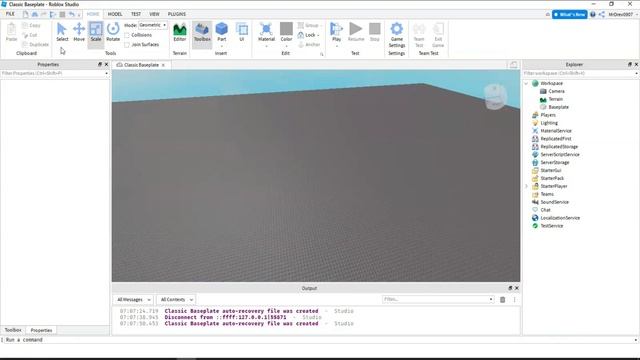Open the Lock dropdown in Edit

point(309,35)
